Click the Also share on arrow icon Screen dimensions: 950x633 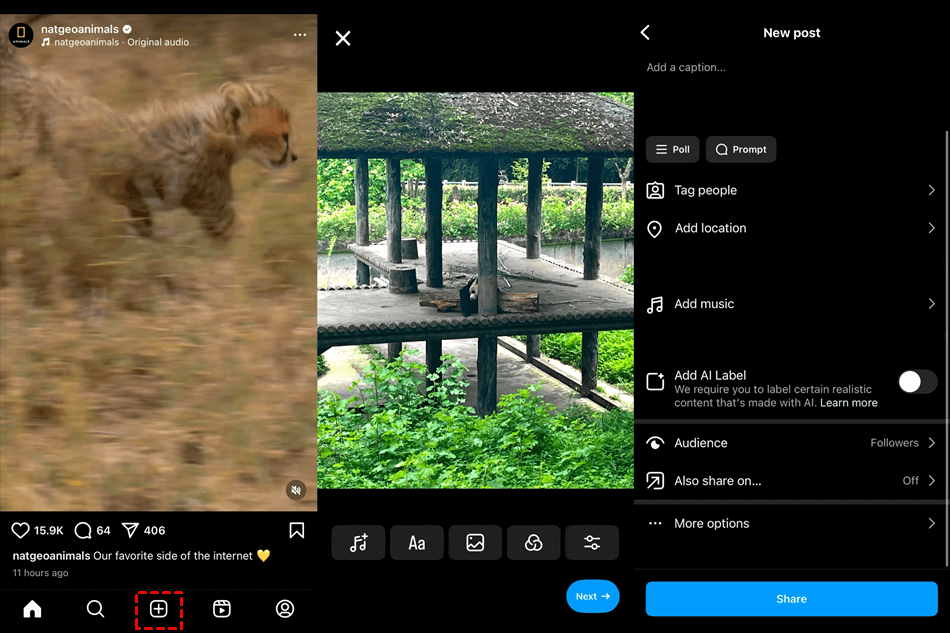click(x=655, y=480)
